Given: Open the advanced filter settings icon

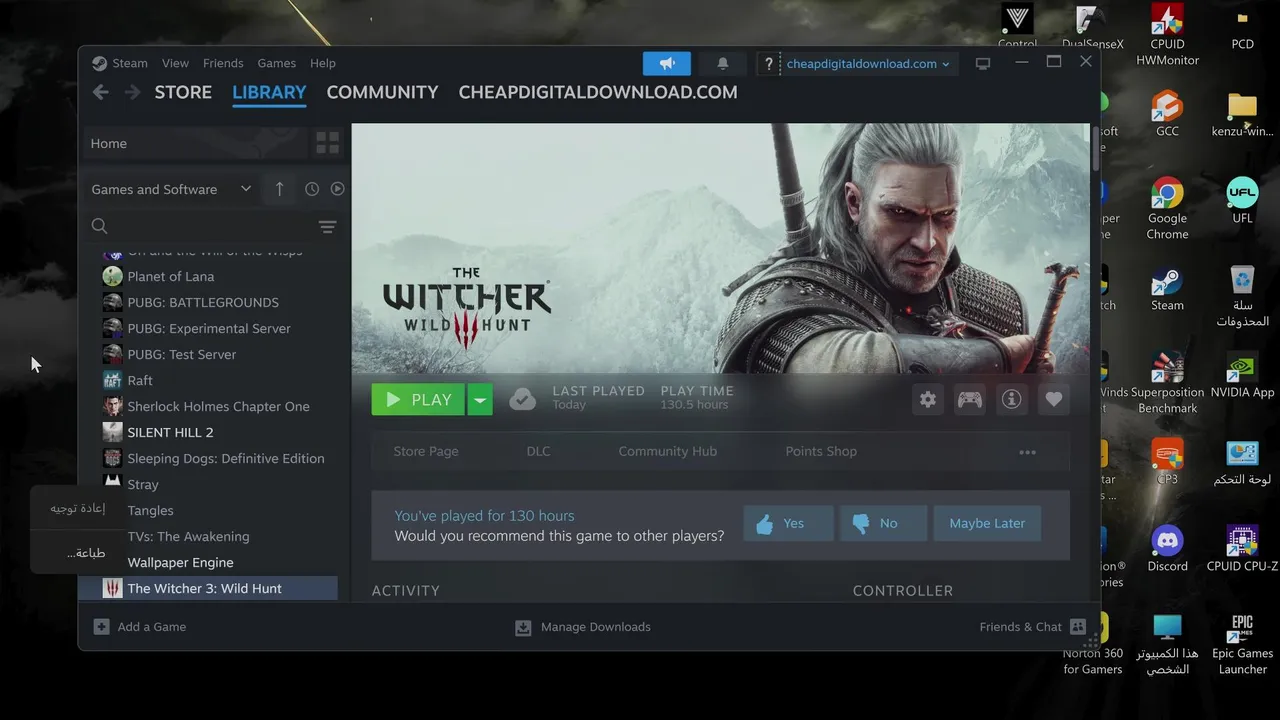Looking at the screenshot, I should point(327,227).
